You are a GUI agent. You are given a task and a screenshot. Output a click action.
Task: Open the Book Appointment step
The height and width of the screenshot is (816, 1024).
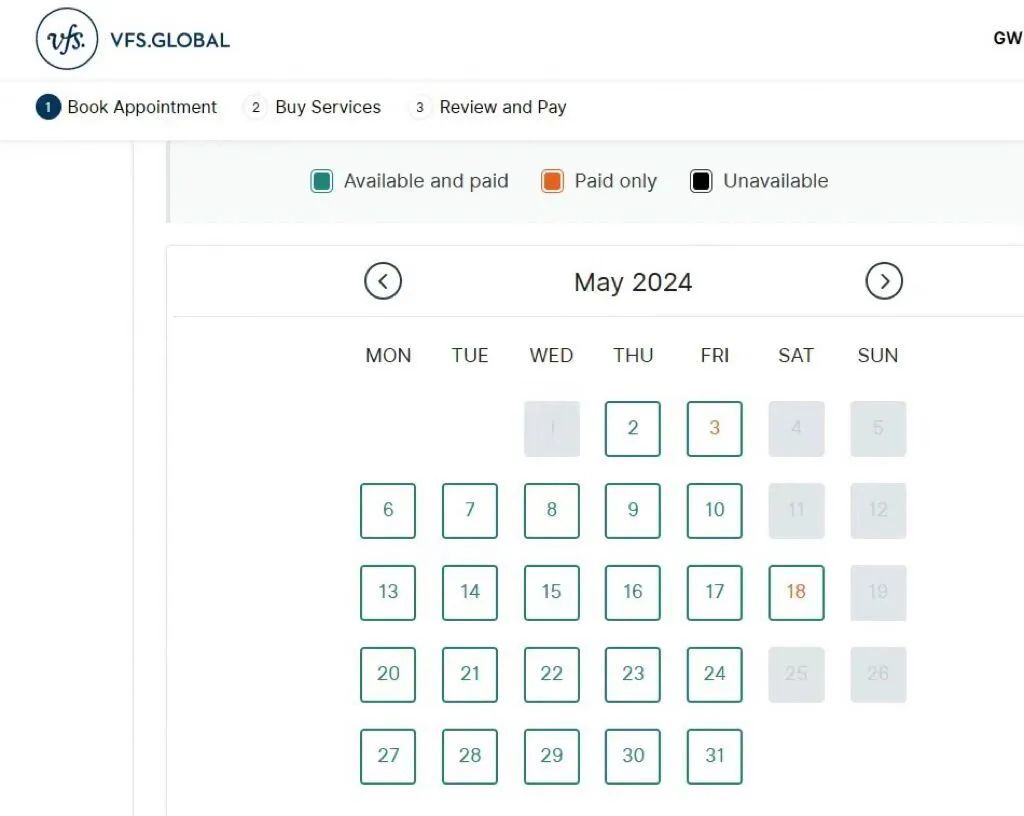pyautogui.click(x=142, y=107)
